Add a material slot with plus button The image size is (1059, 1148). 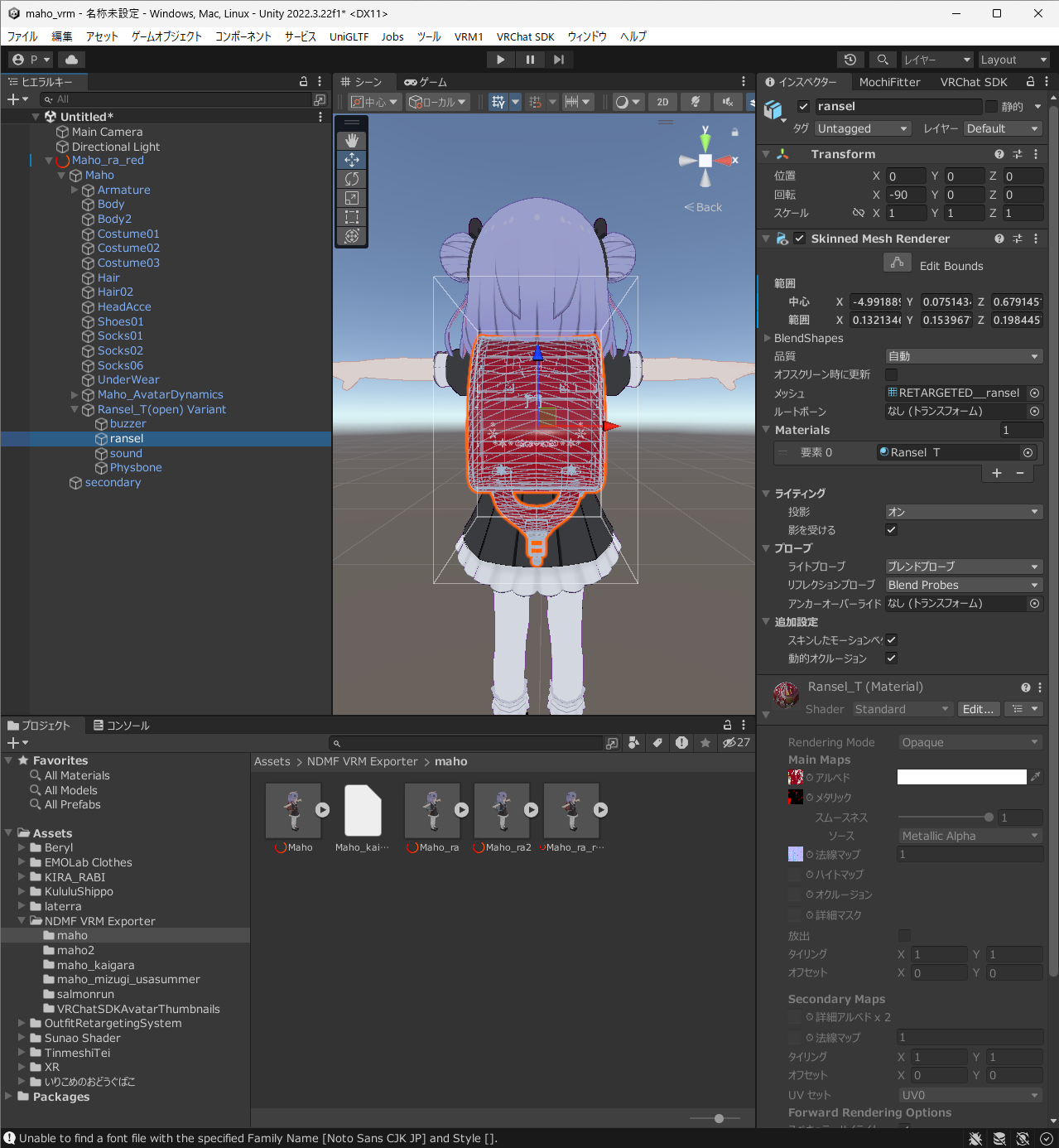tap(997, 473)
